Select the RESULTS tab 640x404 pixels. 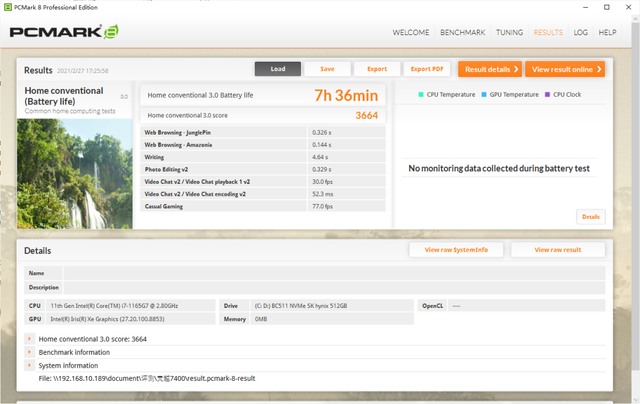click(x=548, y=32)
